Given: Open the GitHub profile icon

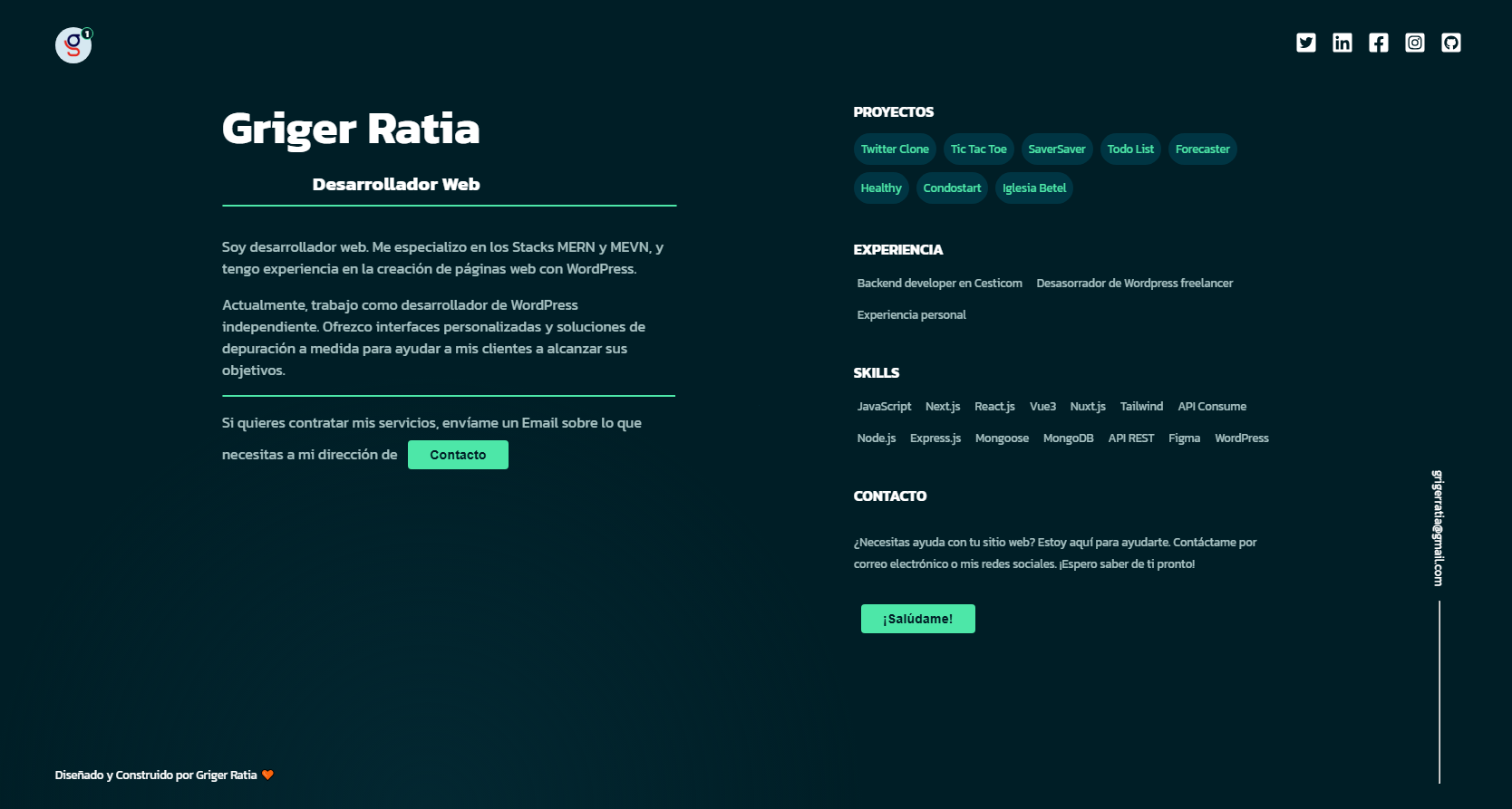Looking at the screenshot, I should tap(1450, 43).
